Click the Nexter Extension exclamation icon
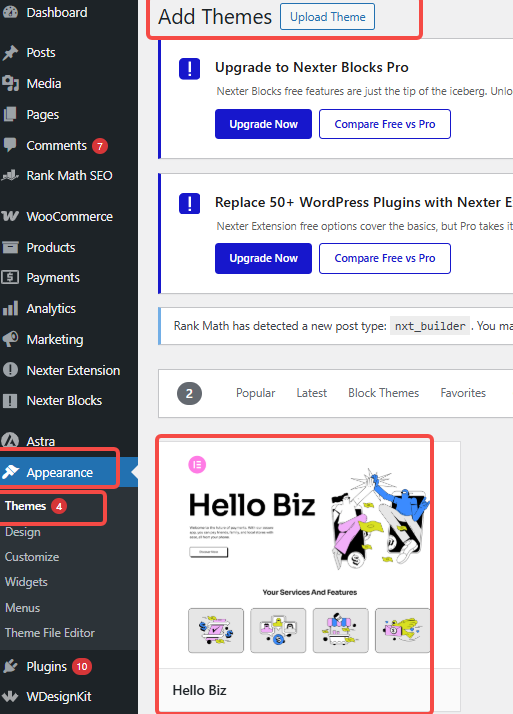Viewport: 513px width, 714px height. coord(10,370)
